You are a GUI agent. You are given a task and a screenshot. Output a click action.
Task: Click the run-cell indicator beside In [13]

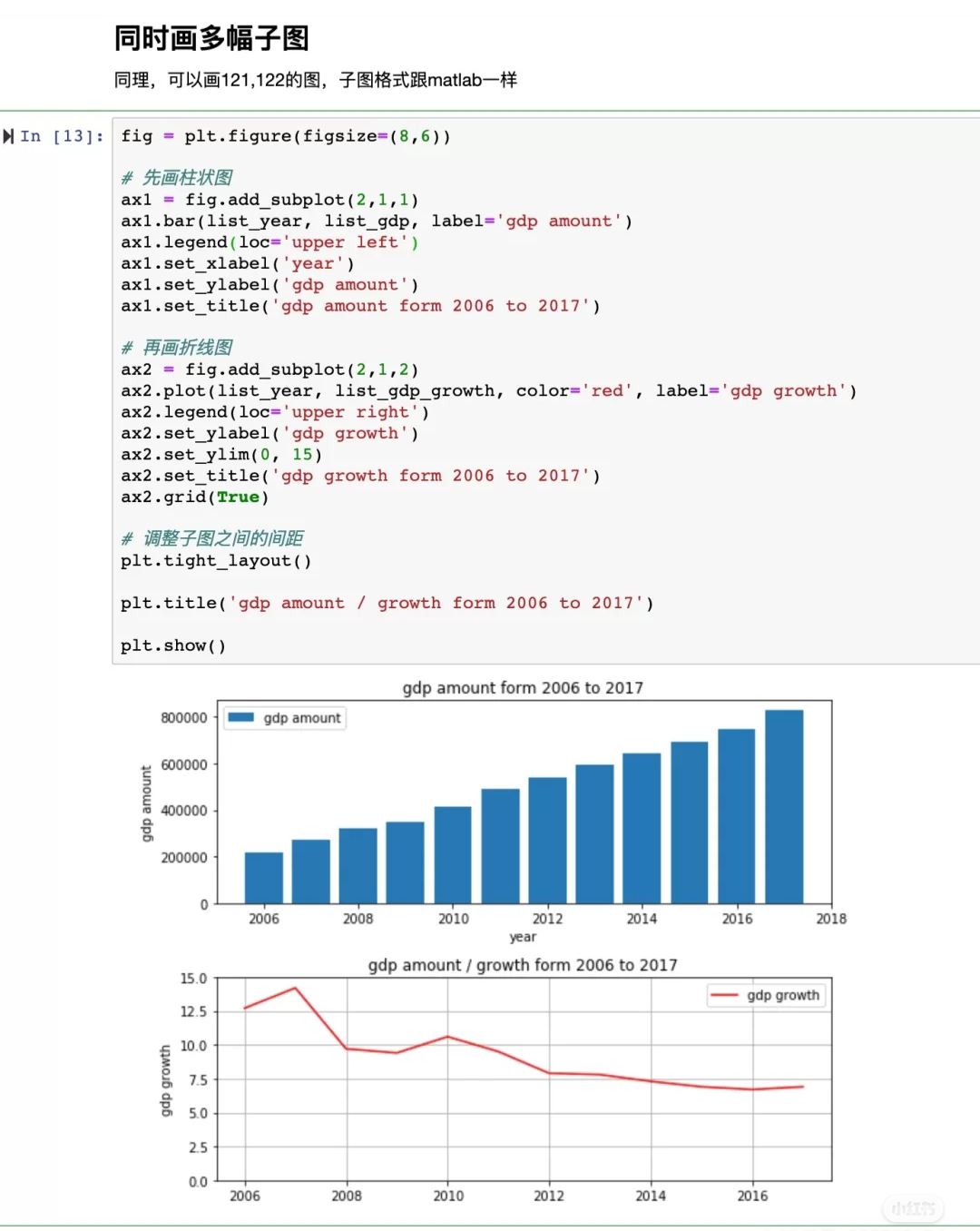(x=8, y=136)
